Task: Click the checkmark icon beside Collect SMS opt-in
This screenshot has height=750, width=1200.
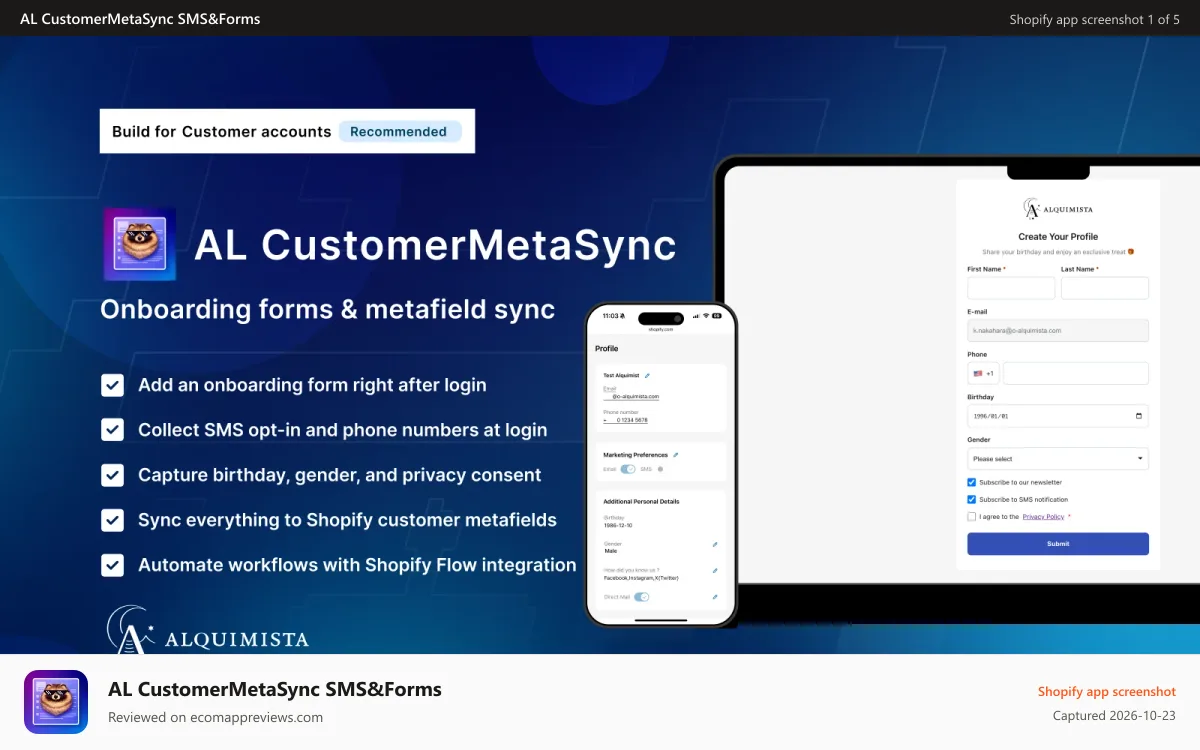Action: point(113,430)
